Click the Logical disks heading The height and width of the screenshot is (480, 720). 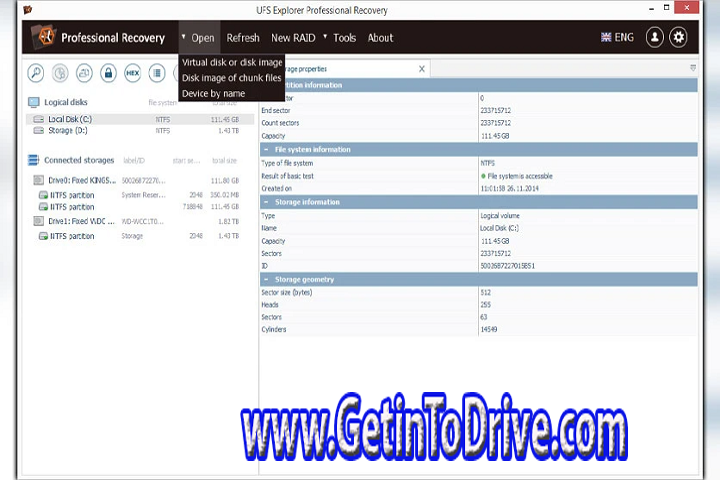pos(66,102)
